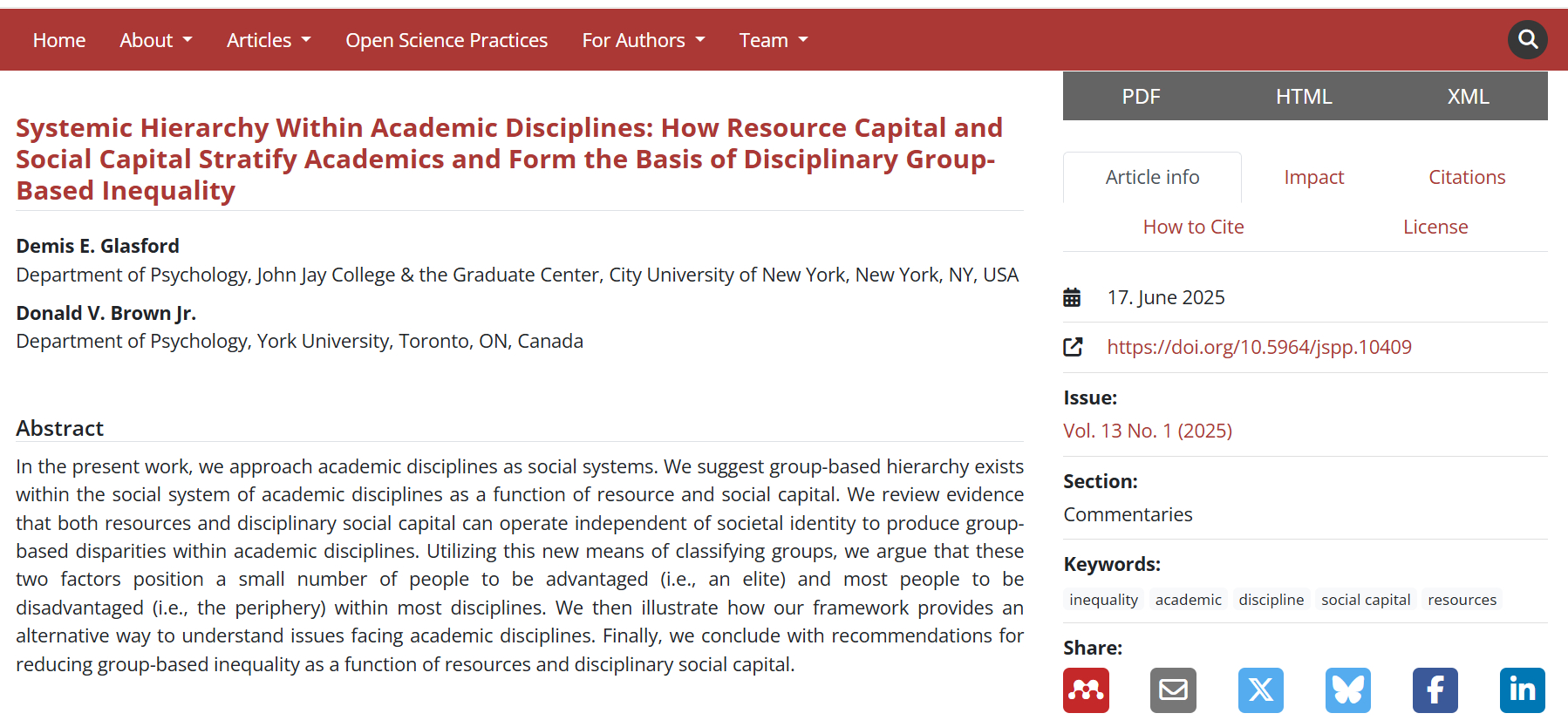Open the How to Cite tab
Viewport: 1568px width, 727px height.
point(1193,227)
